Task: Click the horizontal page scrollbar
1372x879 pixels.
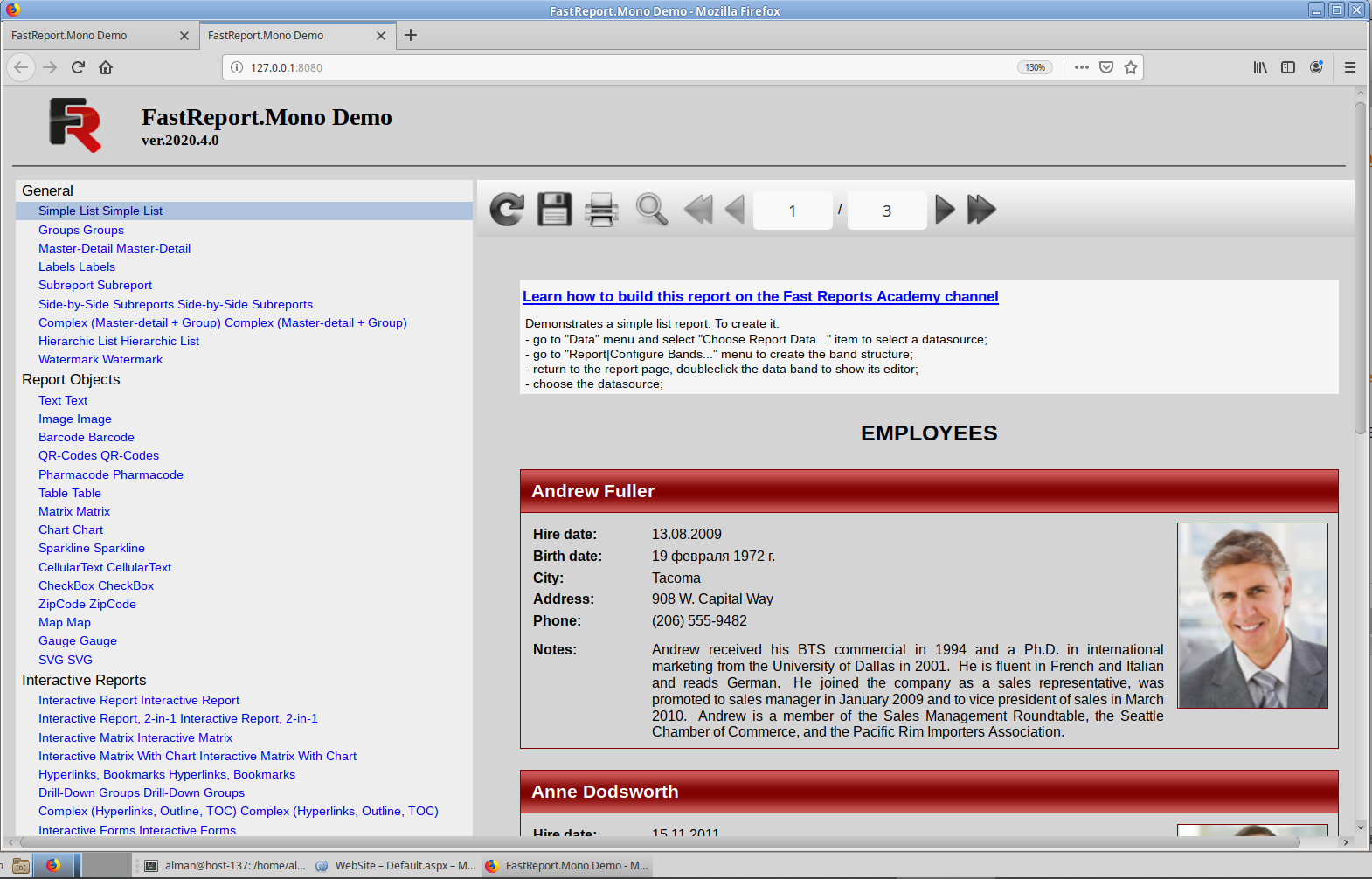Action: 660,842
